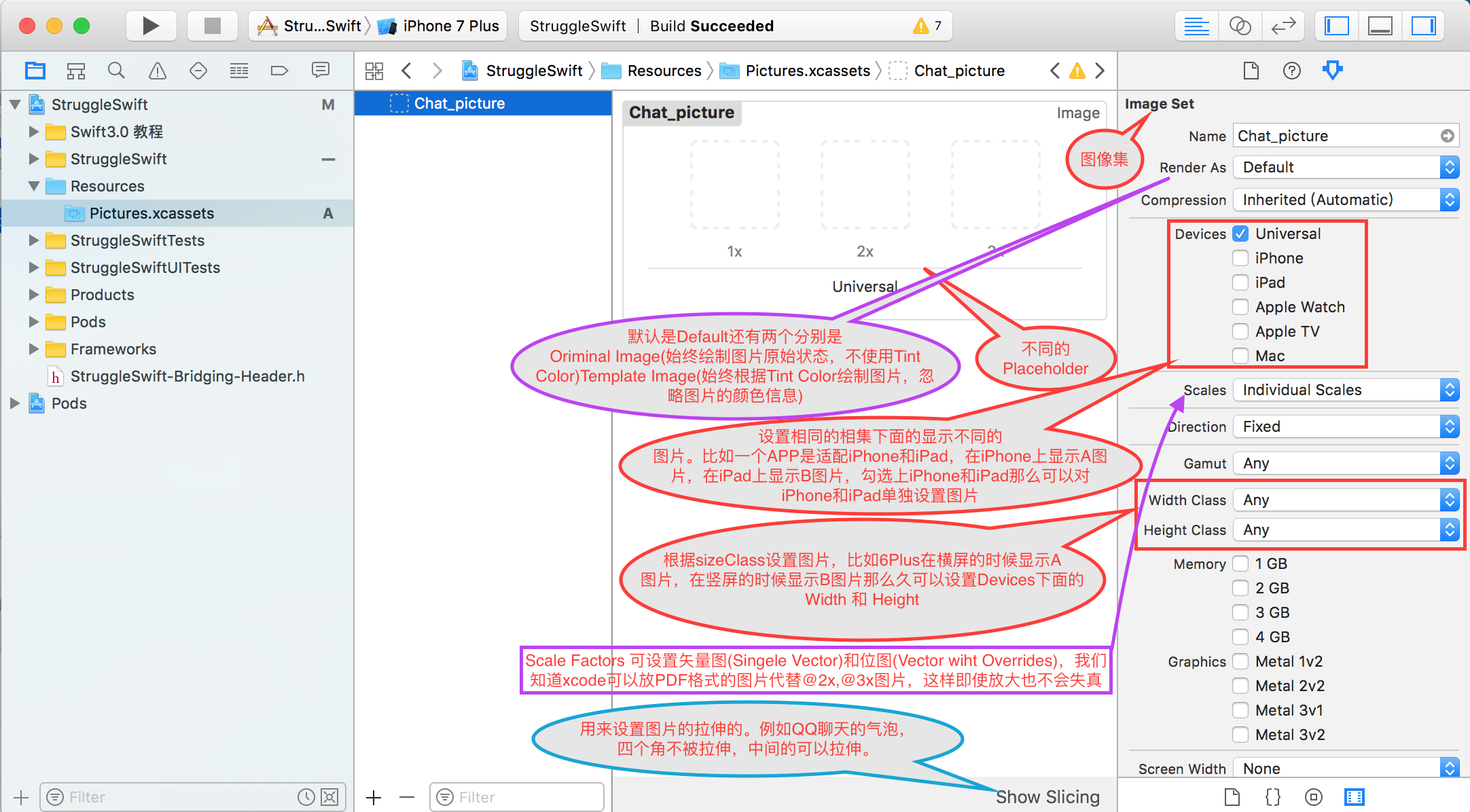Open the File Template library

1232,797
